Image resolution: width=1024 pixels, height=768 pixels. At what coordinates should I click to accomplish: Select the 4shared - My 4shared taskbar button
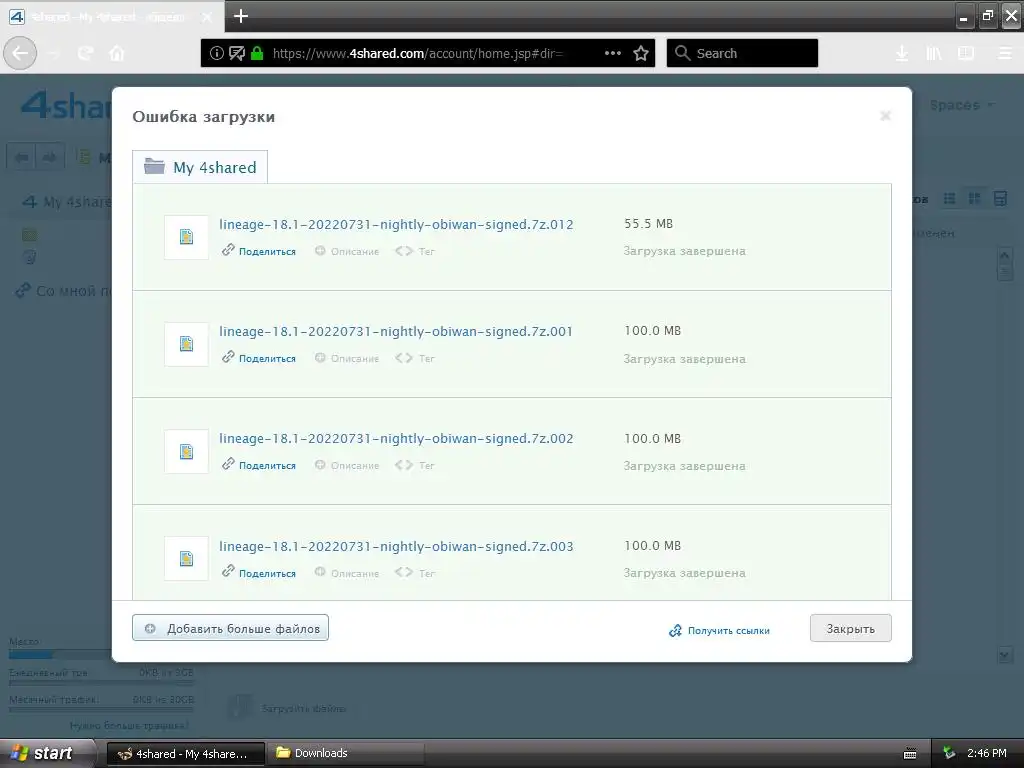tap(185, 754)
